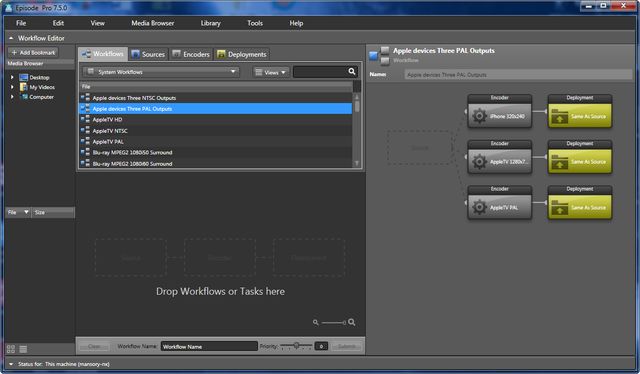Select the AppleTV PAL workflow
This screenshot has width=640, height=374.
pos(216,142)
